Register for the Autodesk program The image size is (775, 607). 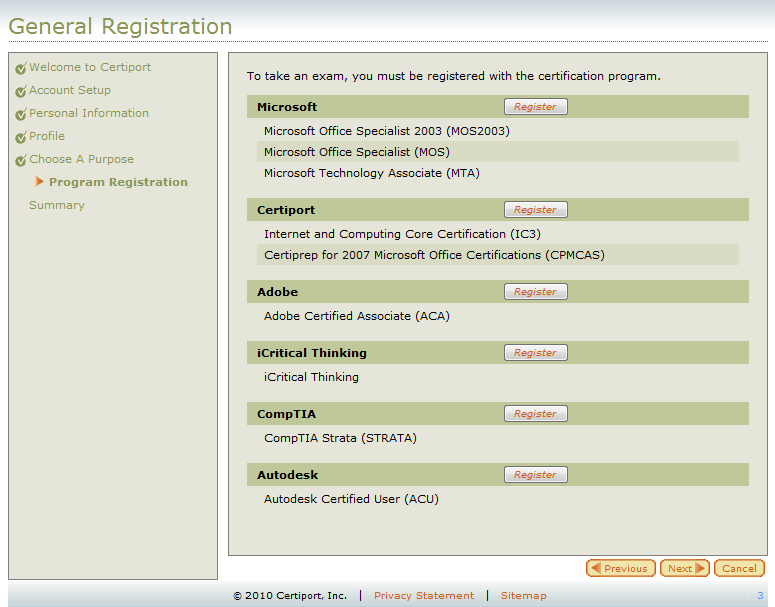click(536, 475)
